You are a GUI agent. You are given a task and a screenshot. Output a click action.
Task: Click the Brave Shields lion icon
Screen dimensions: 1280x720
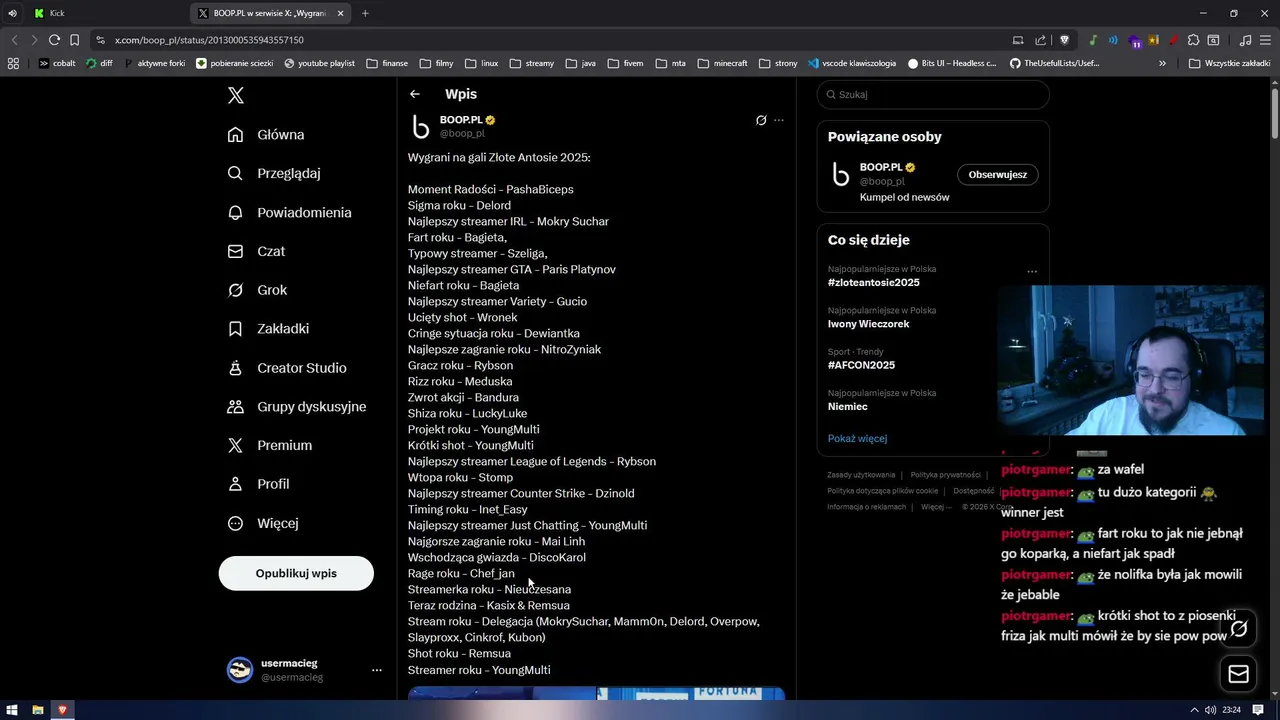point(1064,40)
